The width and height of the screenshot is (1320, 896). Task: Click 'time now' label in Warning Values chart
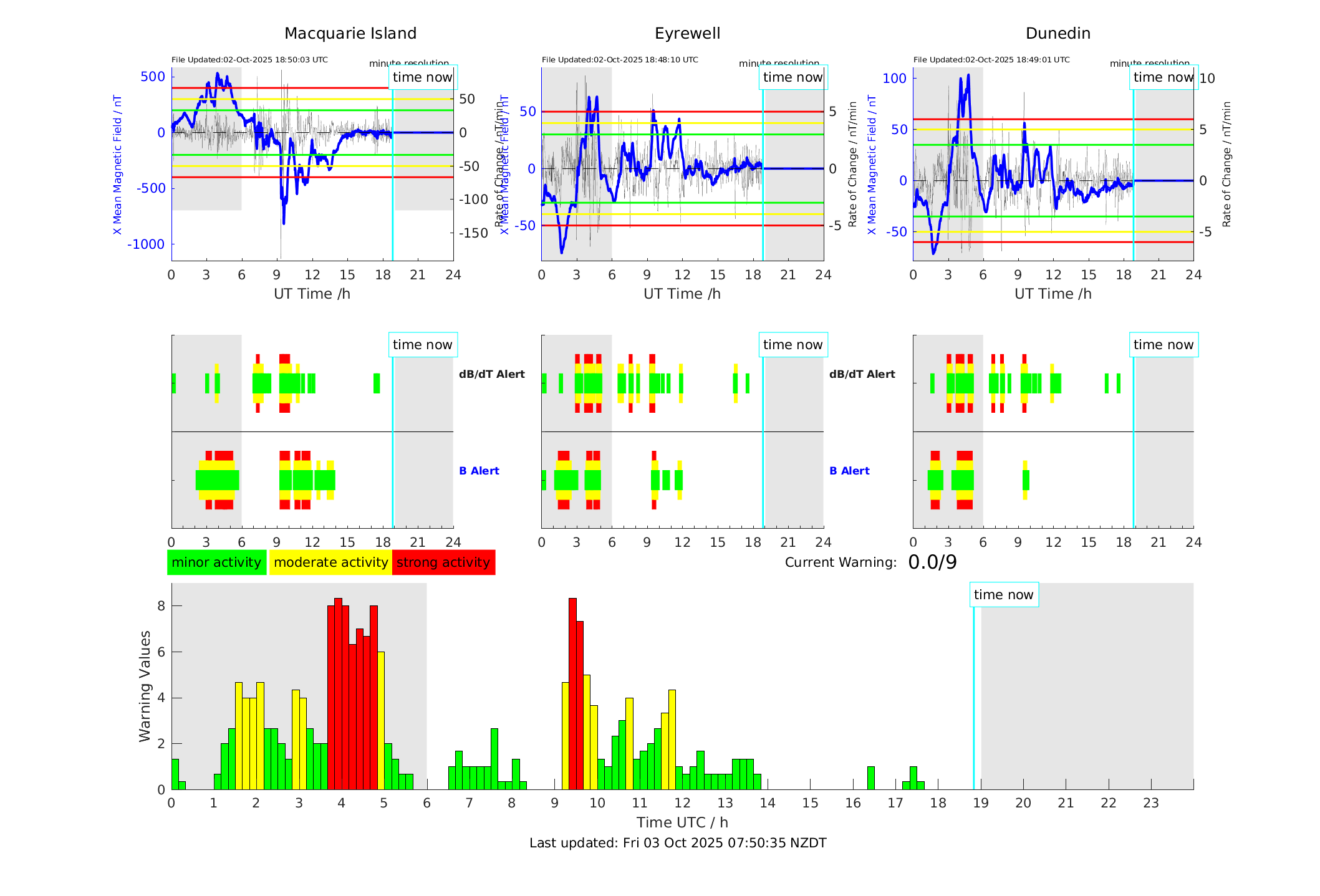[1003, 595]
